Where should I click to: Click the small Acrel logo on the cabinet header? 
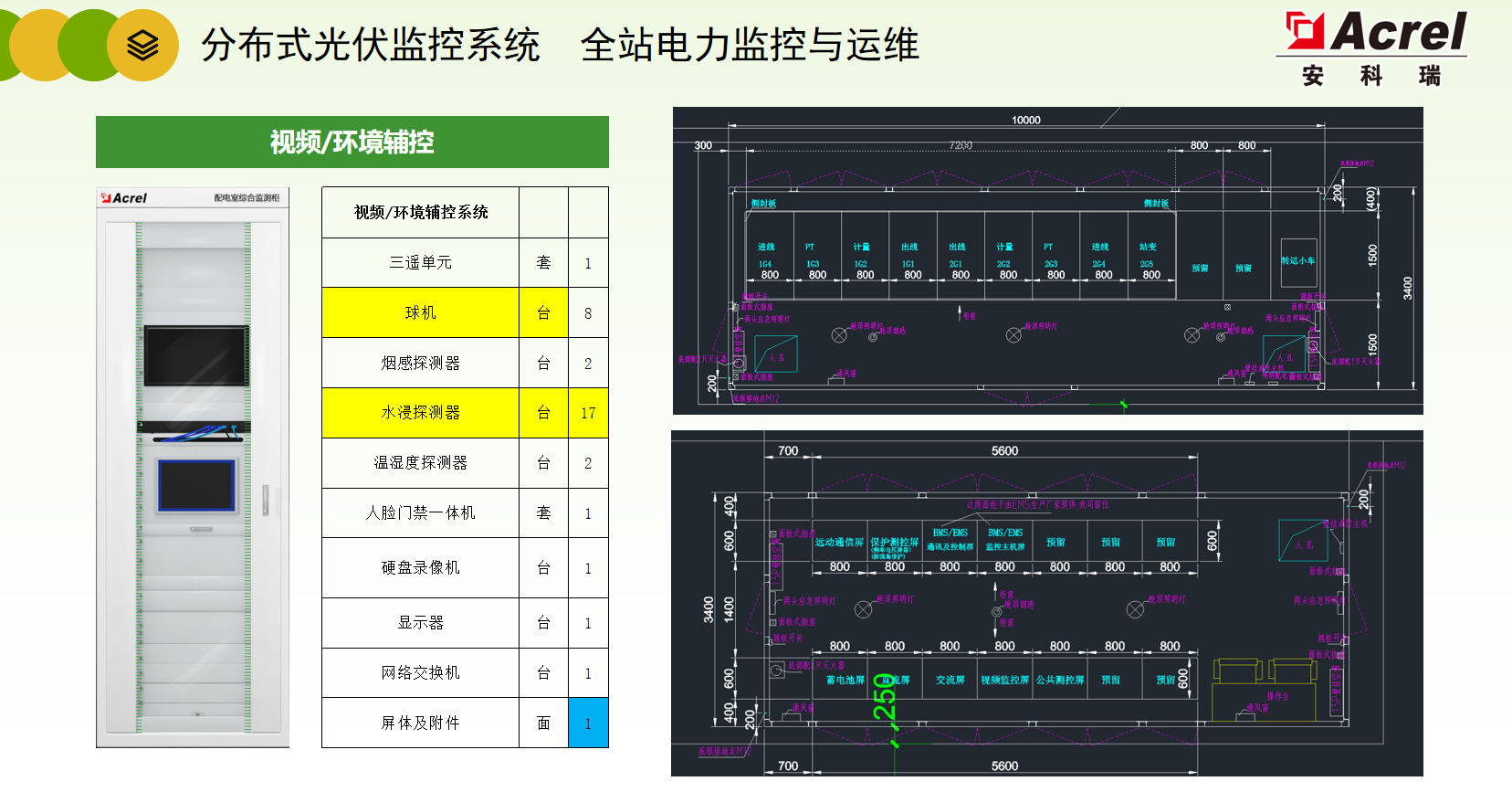click(124, 198)
